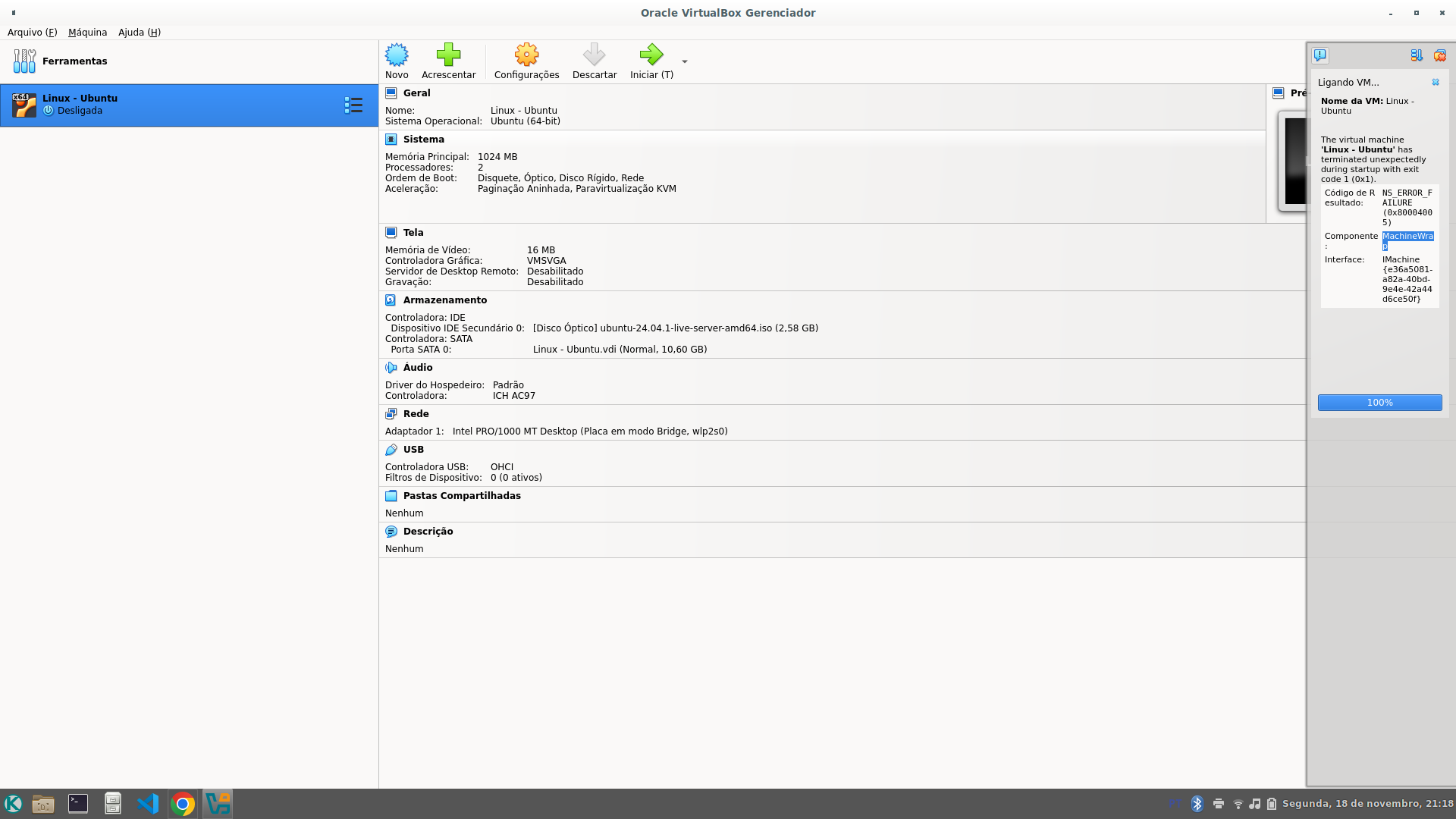
Task: Click the Pastas Compartilhadas folder icon
Action: point(391,495)
